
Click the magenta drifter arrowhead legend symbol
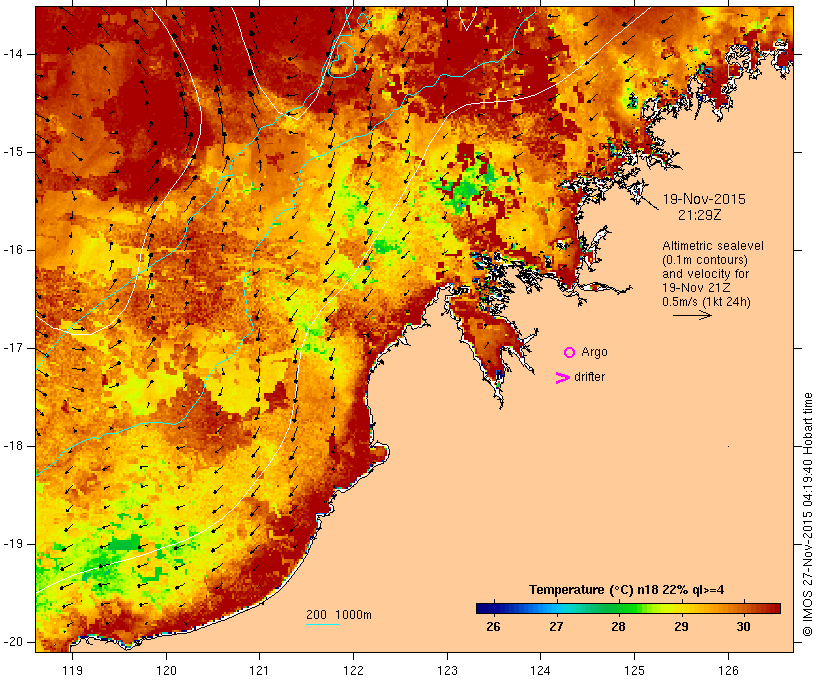(563, 378)
